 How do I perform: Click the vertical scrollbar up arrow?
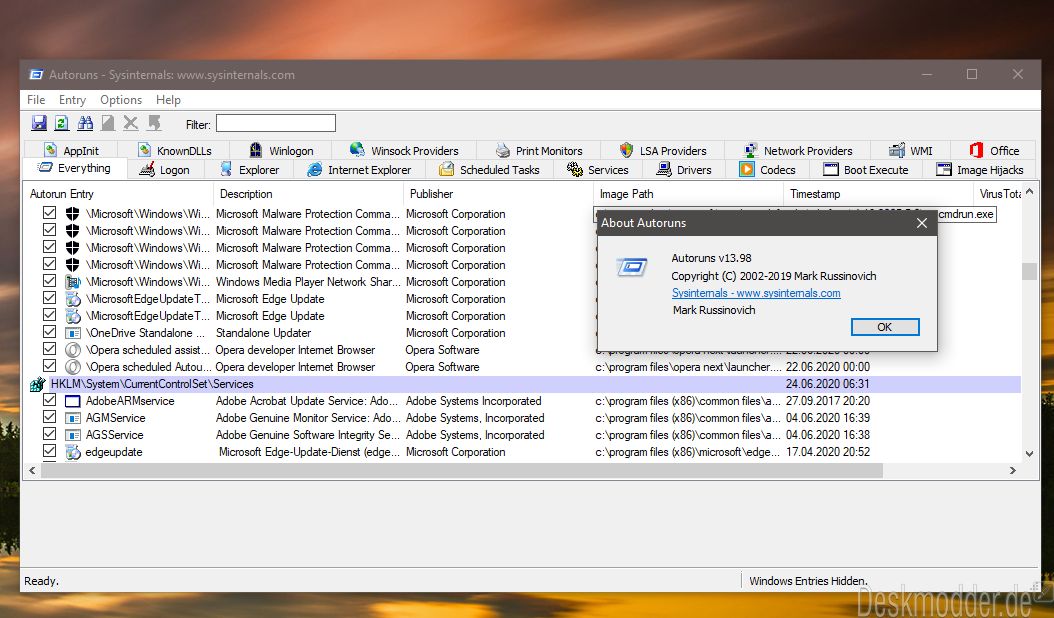coord(1029,192)
